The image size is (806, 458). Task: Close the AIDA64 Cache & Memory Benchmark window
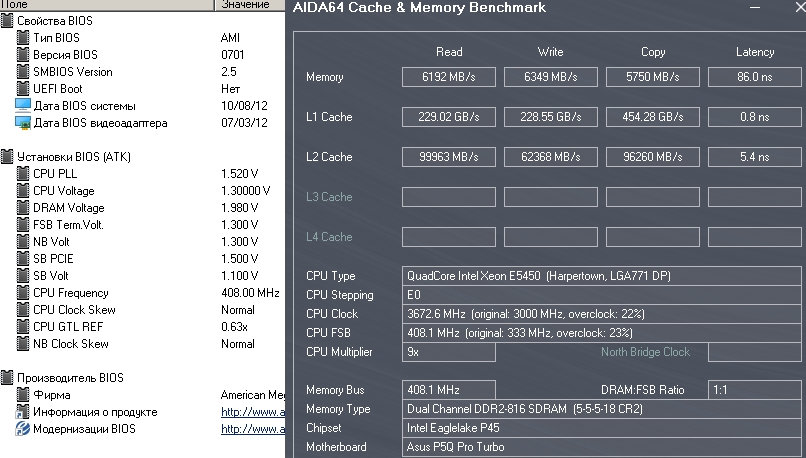[x=800, y=7]
